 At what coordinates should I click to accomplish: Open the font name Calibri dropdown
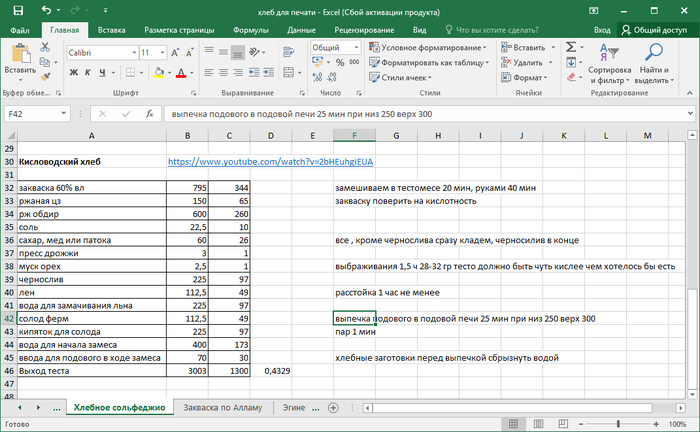click(132, 52)
